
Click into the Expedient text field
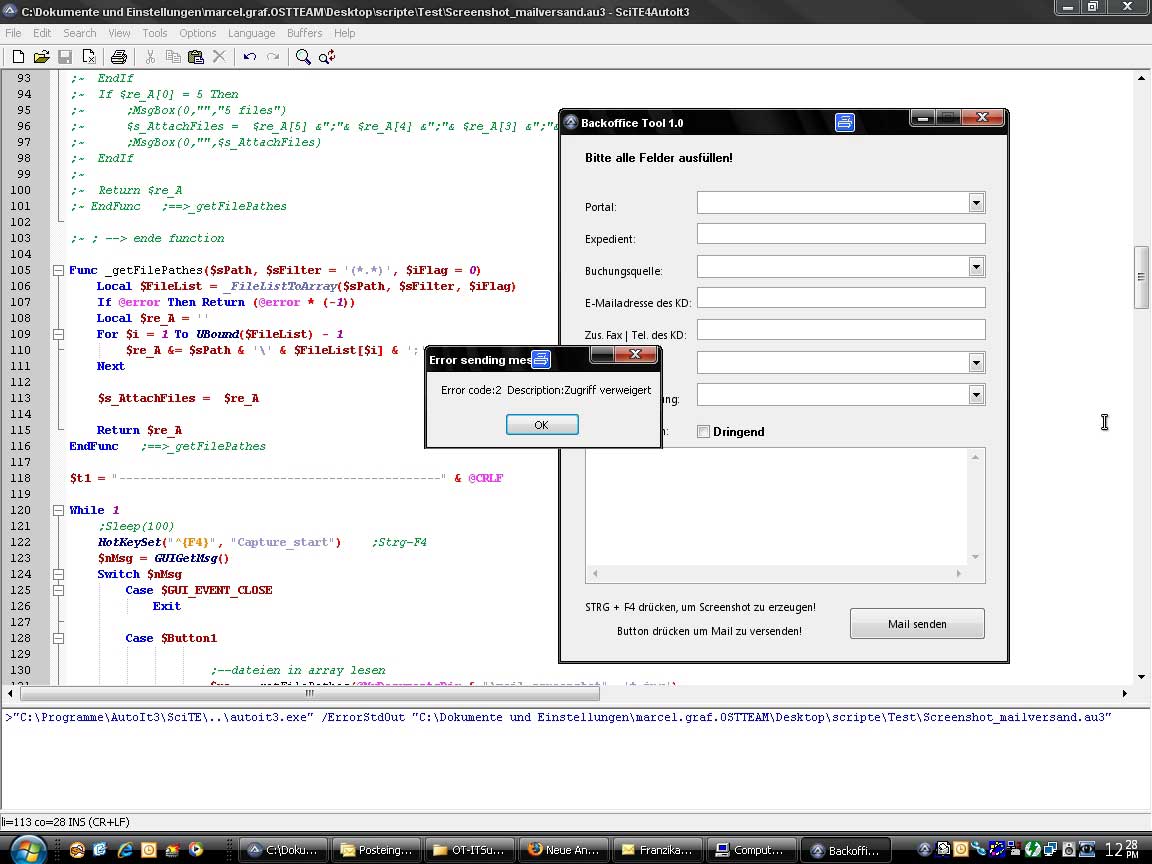[840, 234]
